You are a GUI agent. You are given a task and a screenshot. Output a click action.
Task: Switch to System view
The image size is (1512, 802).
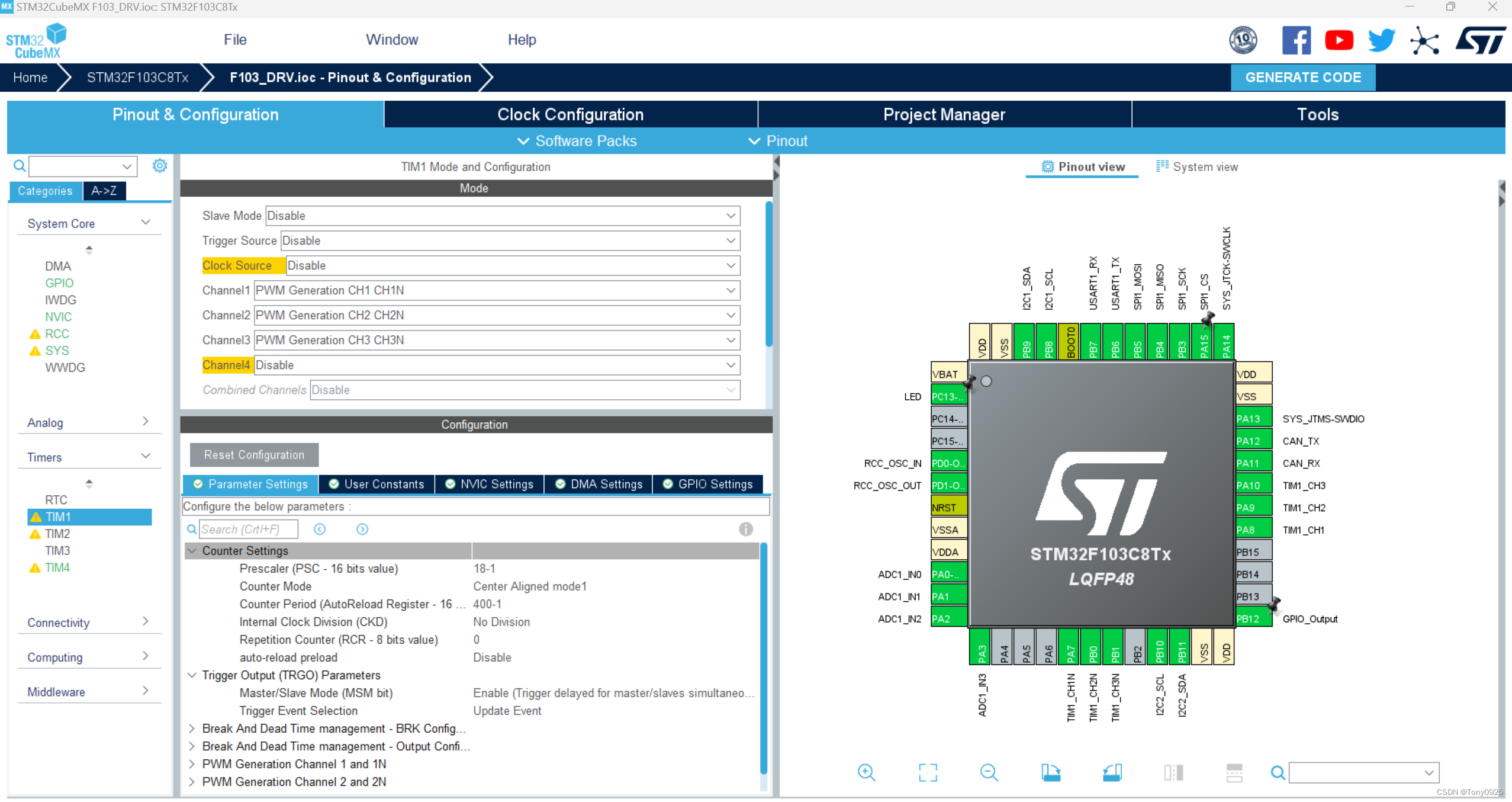click(1196, 166)
